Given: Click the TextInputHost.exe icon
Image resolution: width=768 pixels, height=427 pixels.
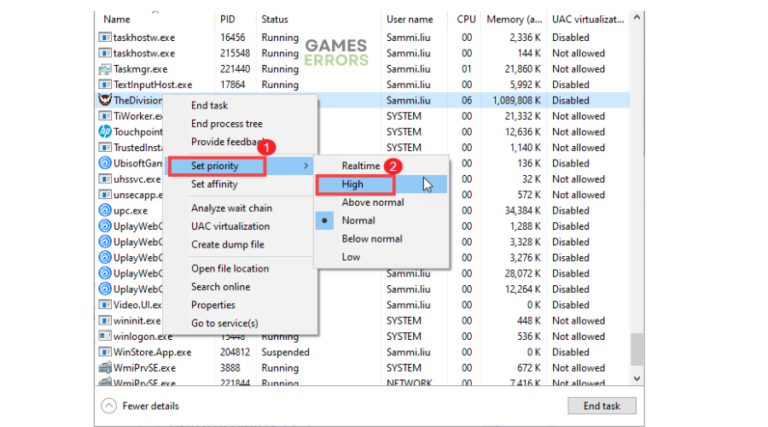Looking at the screenshot, I should (x=105, y=85).
